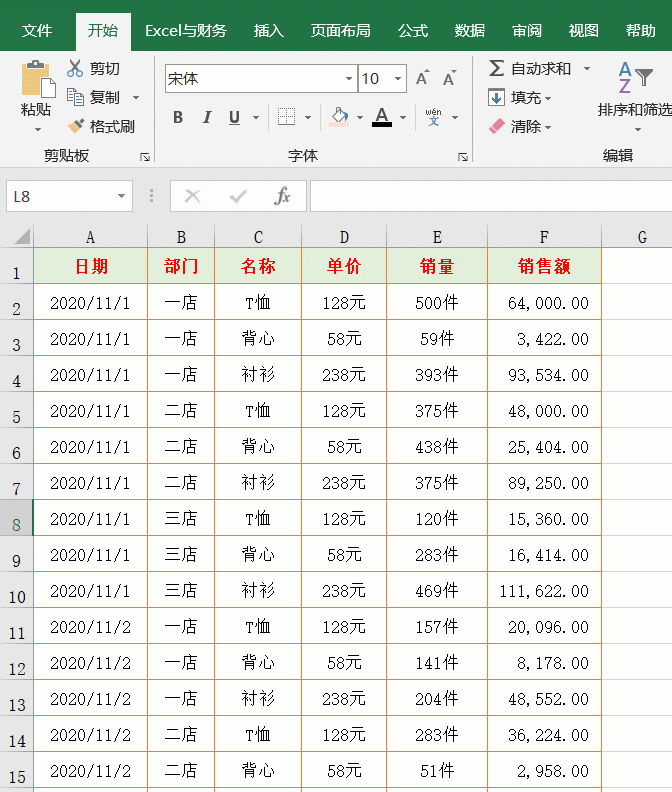This screenshot has width=672, height=792.
Task: Click the Cut (剪切) scissors icon
Action: pos(75,69)
